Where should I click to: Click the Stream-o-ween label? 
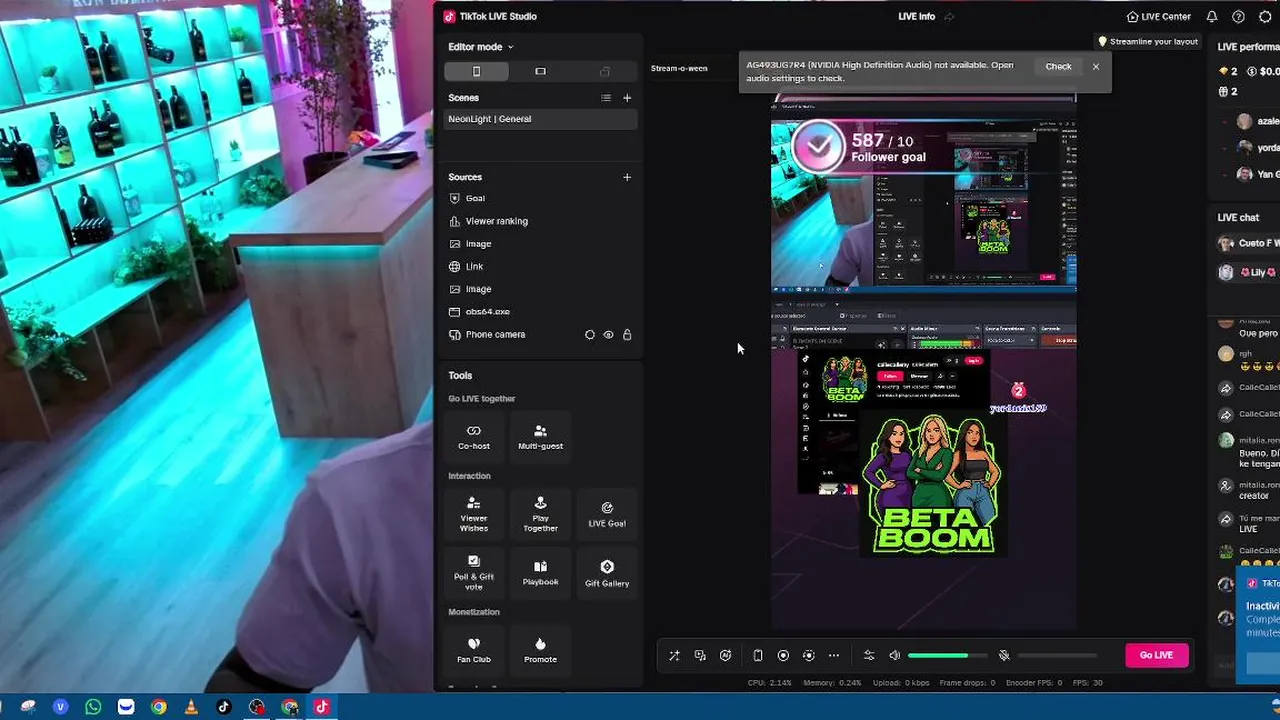tap(679, 69)
